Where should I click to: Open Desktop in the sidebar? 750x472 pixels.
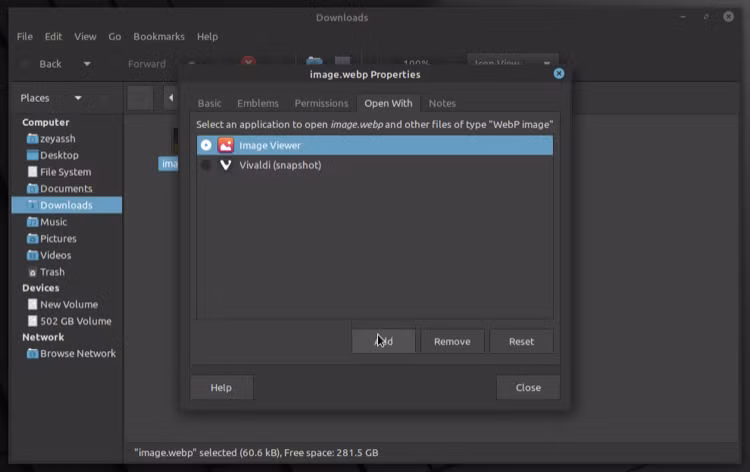coord(59,155)
